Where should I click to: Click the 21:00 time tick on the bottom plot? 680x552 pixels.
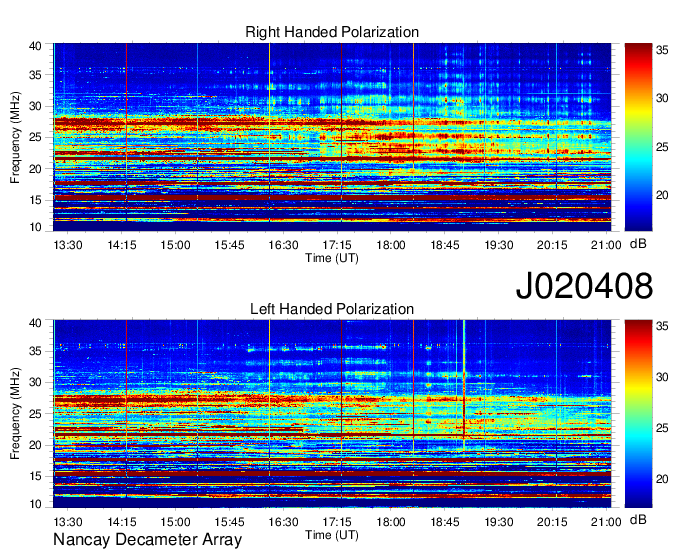tap(606, 522)
